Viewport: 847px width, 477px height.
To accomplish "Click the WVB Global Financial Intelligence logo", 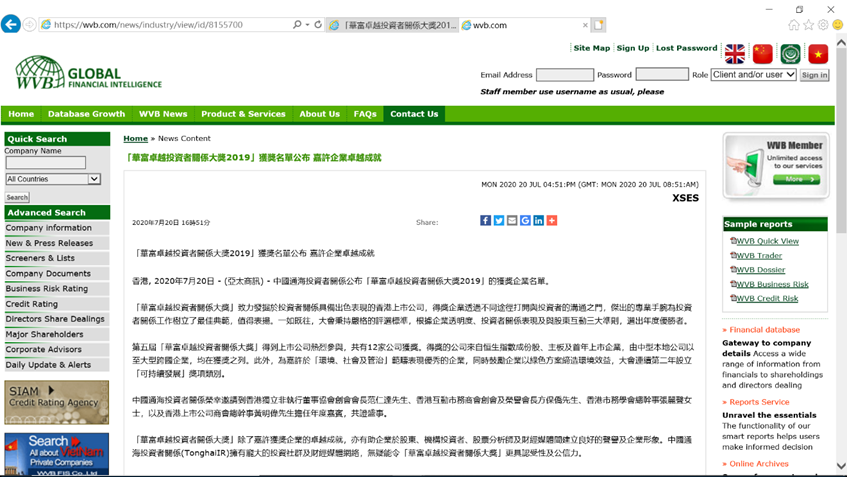I will [89, 72].
